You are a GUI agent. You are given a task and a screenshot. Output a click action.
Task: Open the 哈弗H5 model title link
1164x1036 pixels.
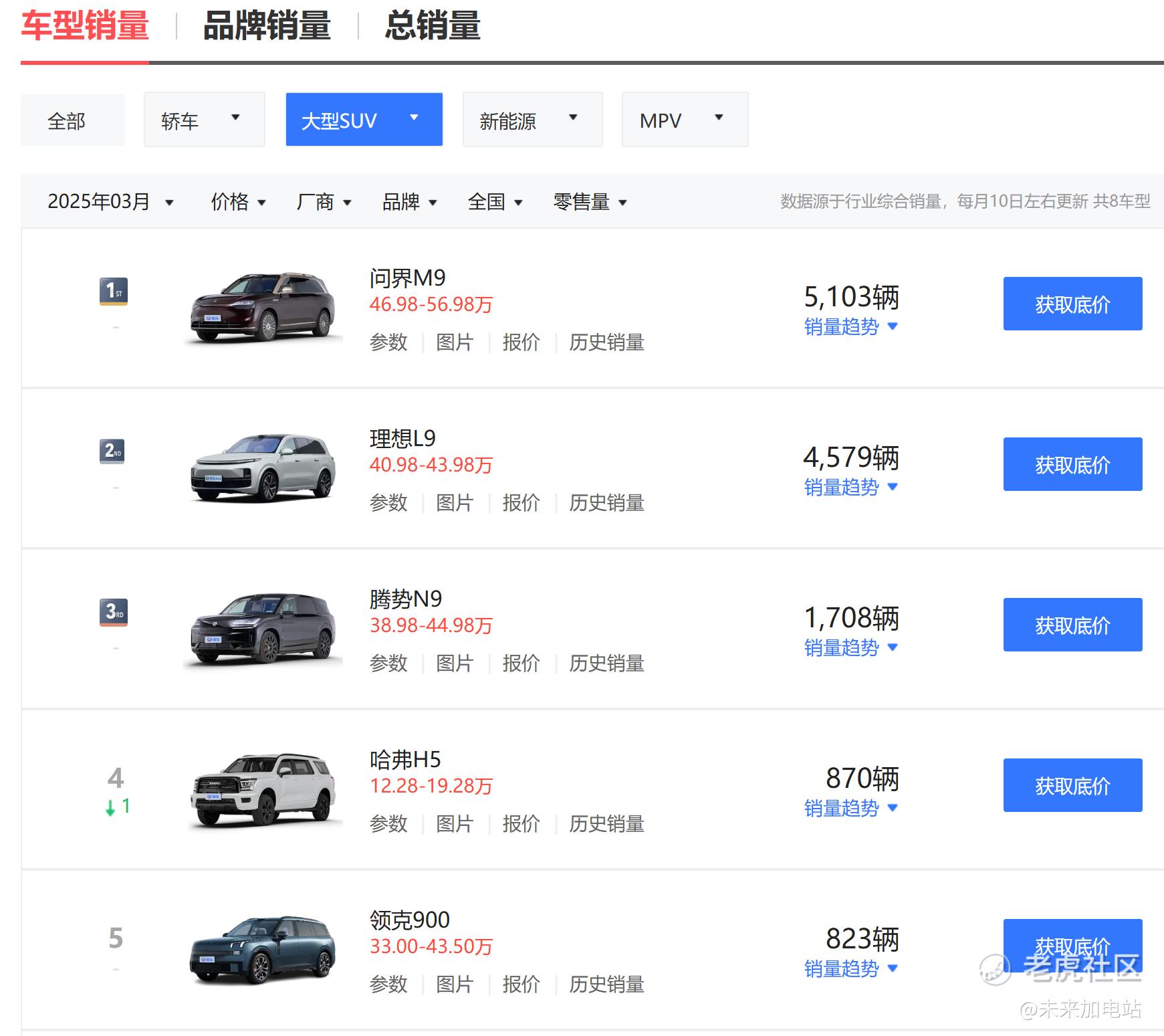(405, 760)
